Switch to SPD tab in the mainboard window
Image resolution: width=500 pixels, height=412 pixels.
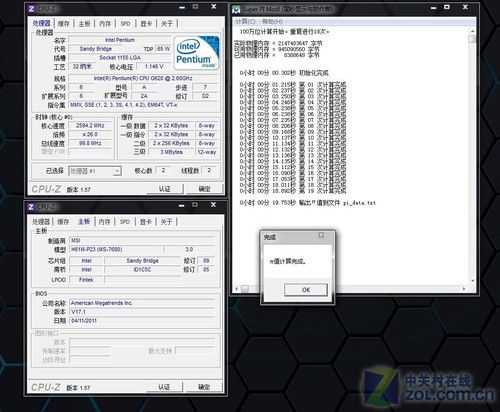(125, 222)
